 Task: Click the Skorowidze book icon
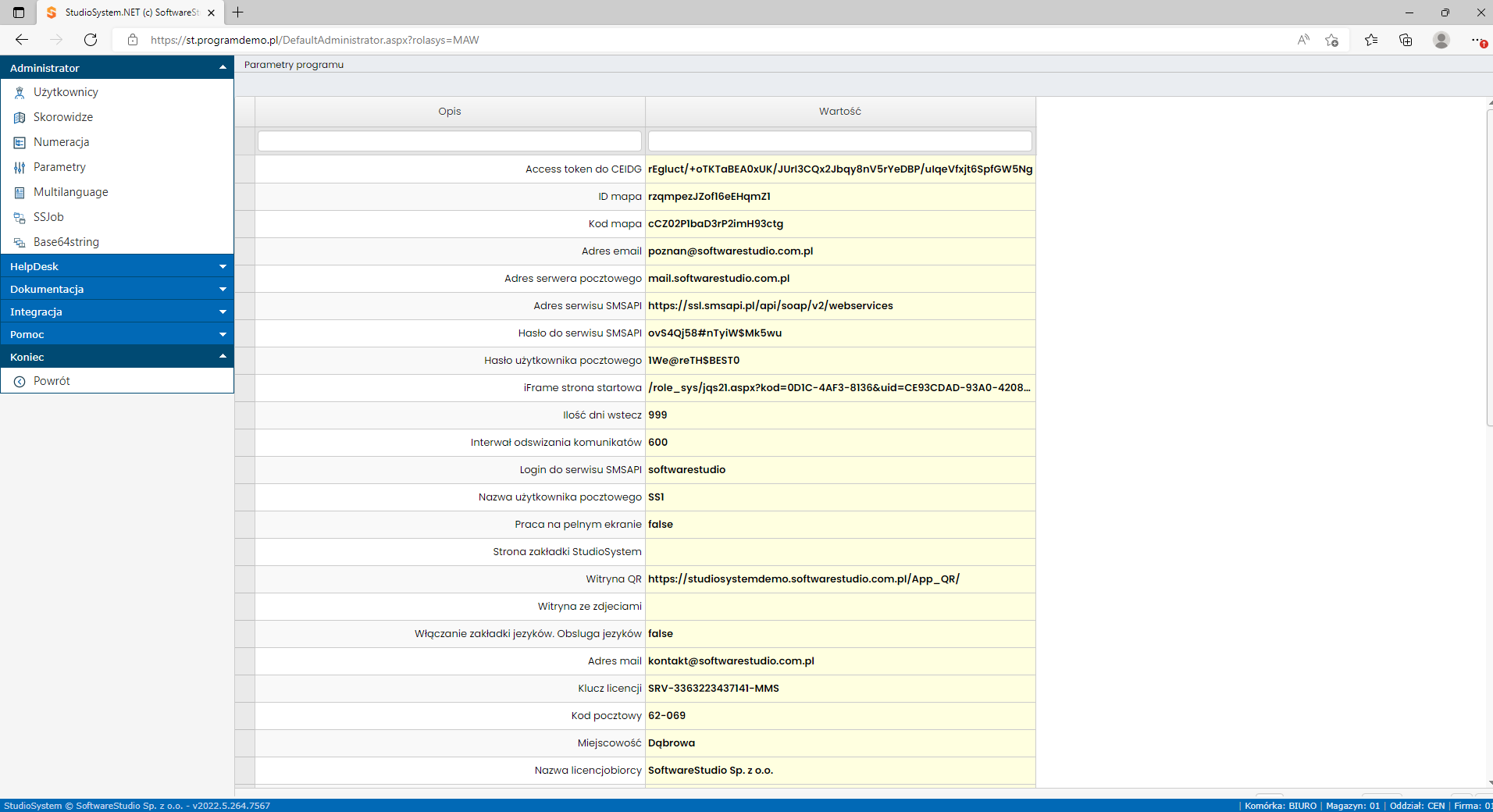click(x=20, y=118)
